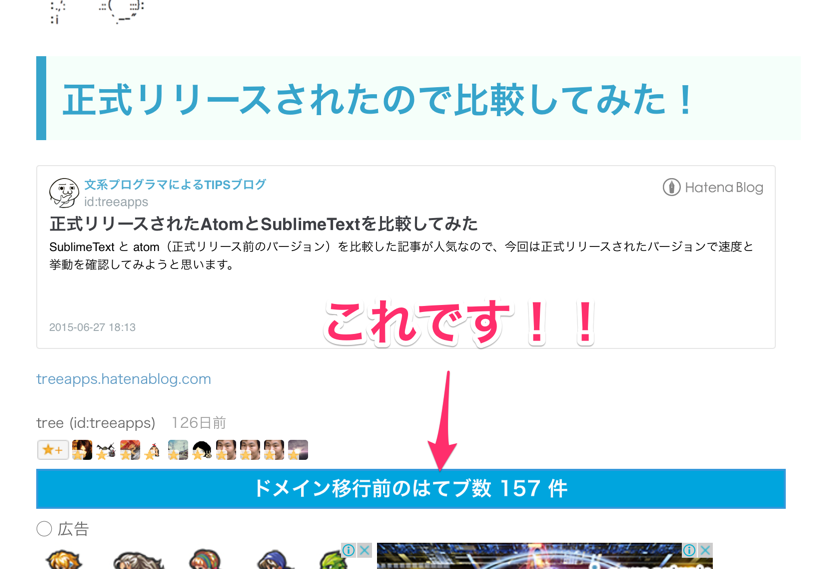The width and height of the screenshot is (825, 569).
Task: Click the 'tree (id:treeapps)' author name
Action: point(96,423)
